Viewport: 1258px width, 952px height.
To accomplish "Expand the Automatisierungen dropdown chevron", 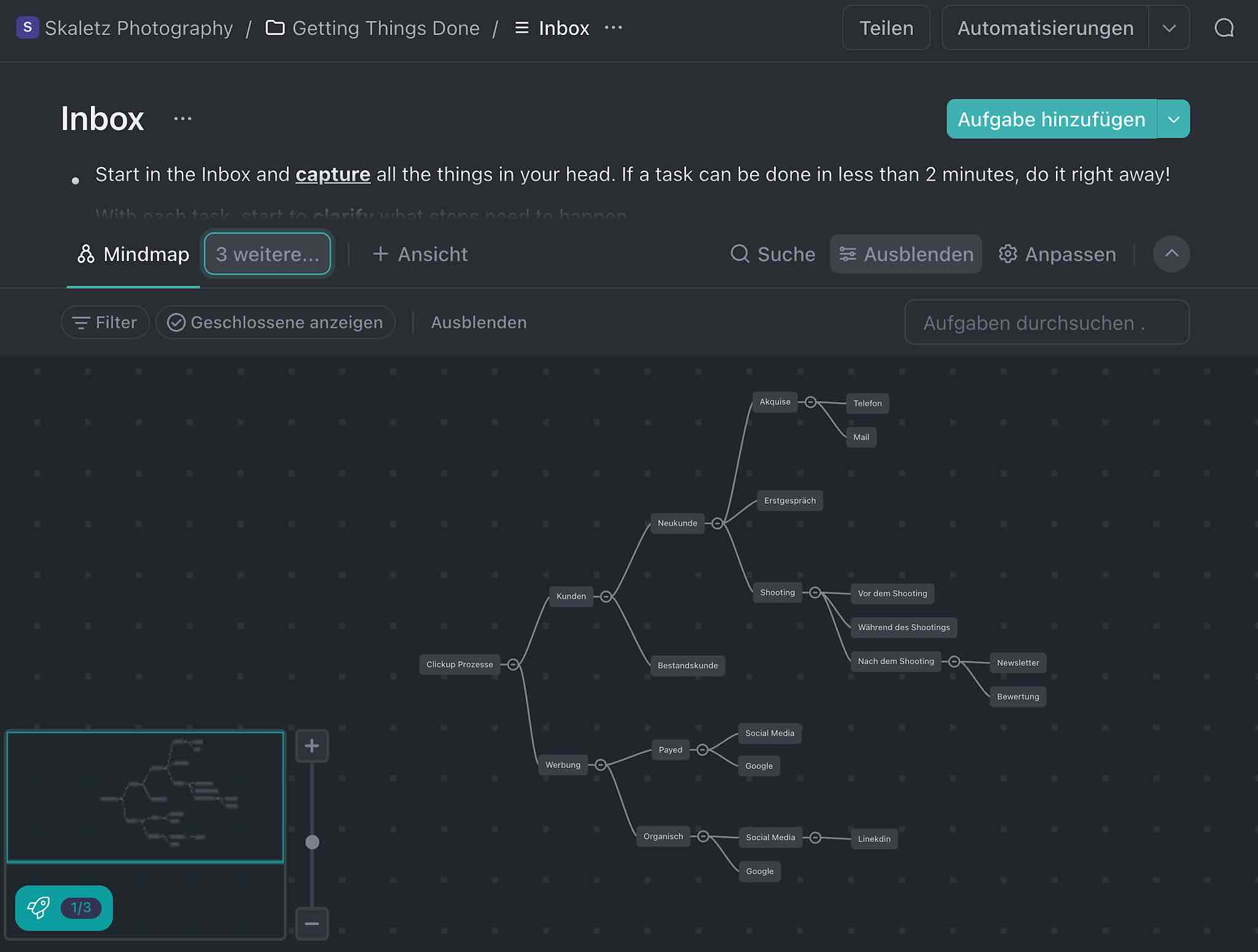I will coord(1169,28).
